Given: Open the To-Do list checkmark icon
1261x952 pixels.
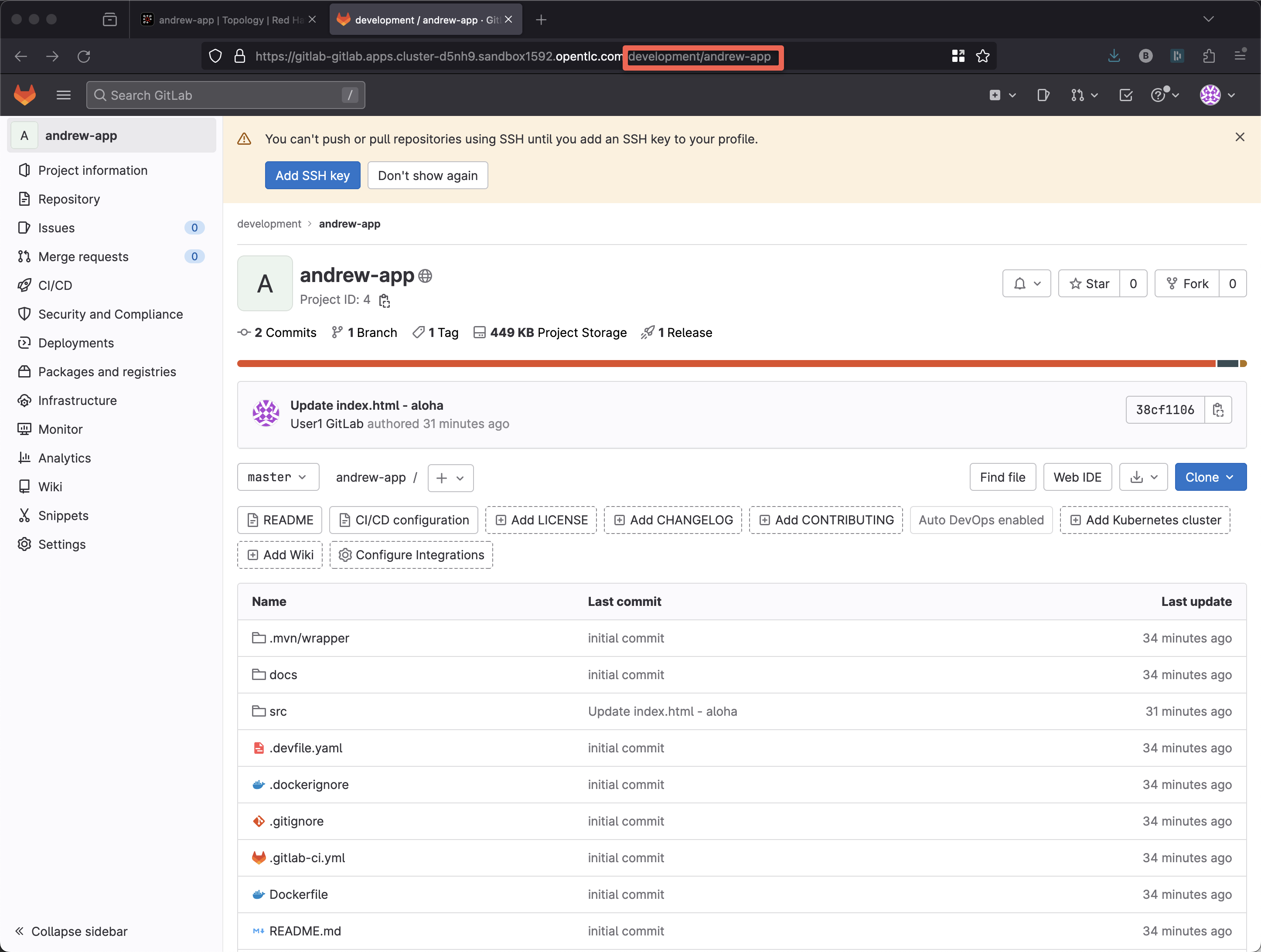Looking at the screenshot, I should [1125, 95].
